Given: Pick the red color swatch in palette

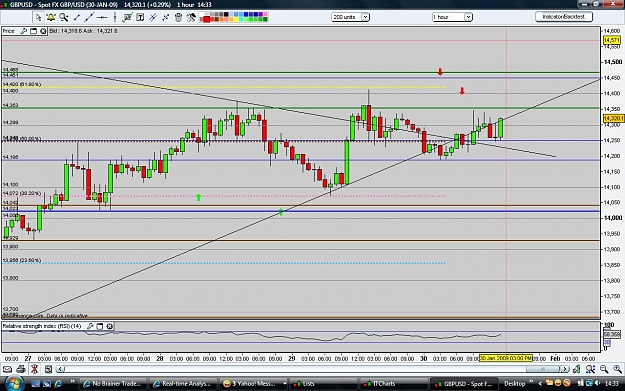Looking at the screenshot, I should 206,20.
